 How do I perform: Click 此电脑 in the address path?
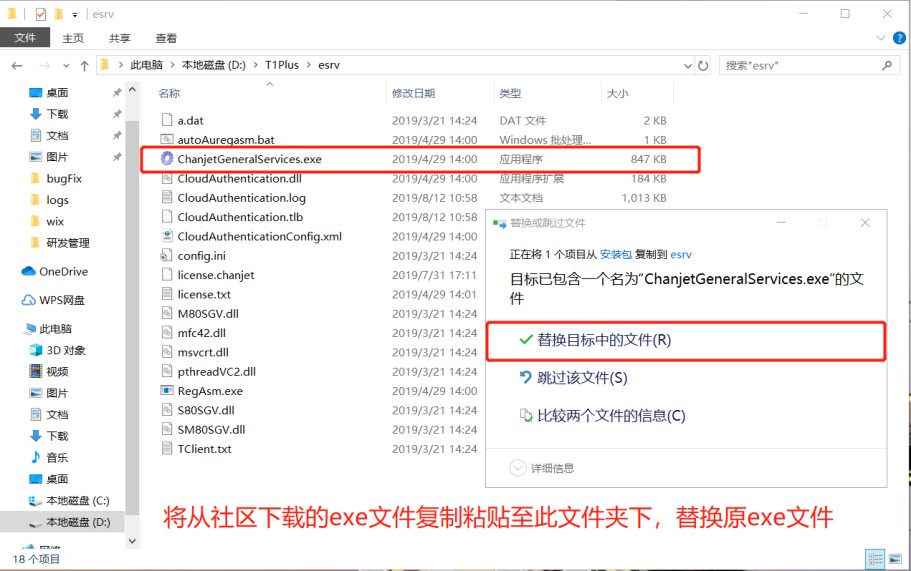tap(146, 65)
